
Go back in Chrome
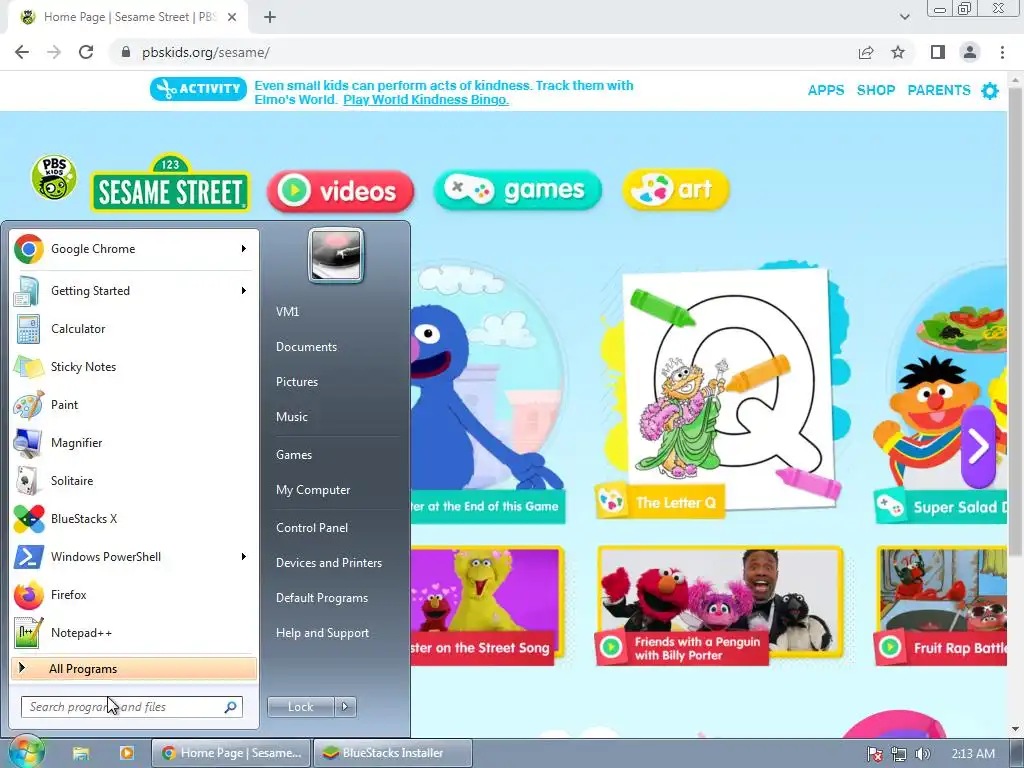pos(22,52)
